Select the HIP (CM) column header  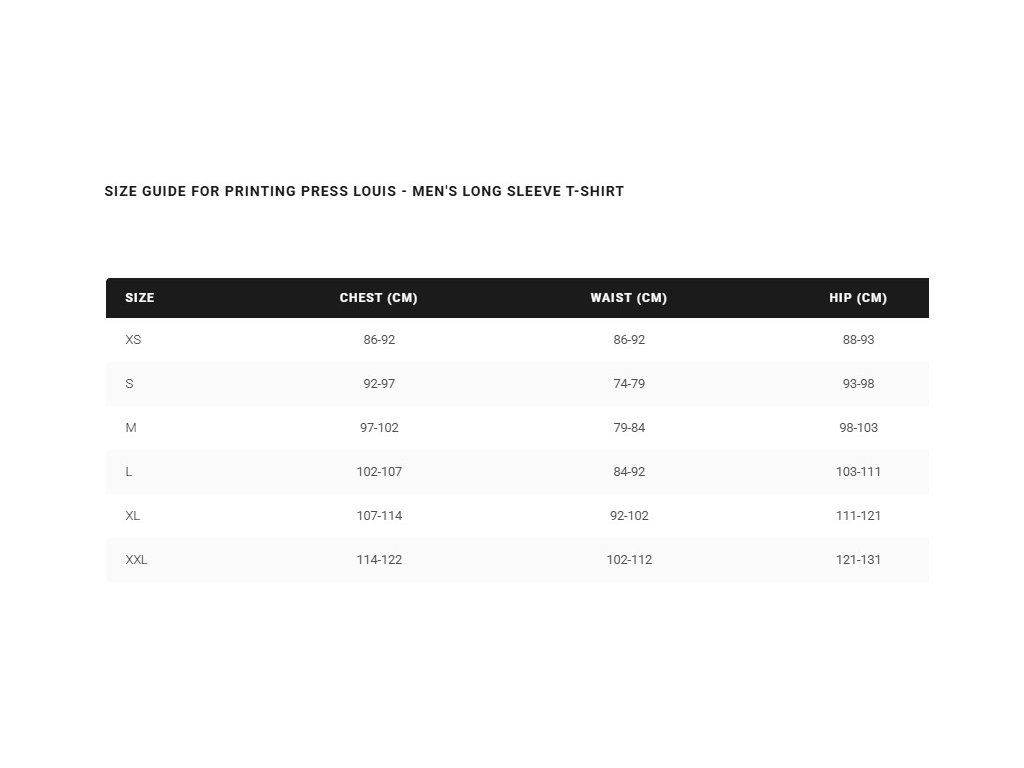click(858, 298)
